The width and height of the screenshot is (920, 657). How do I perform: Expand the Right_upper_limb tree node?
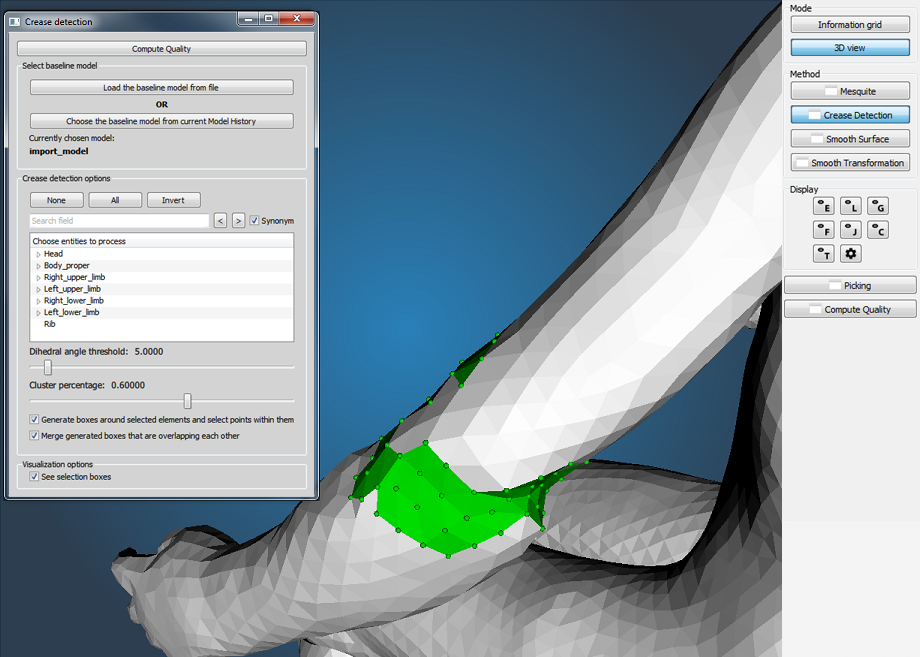(38, 277)
